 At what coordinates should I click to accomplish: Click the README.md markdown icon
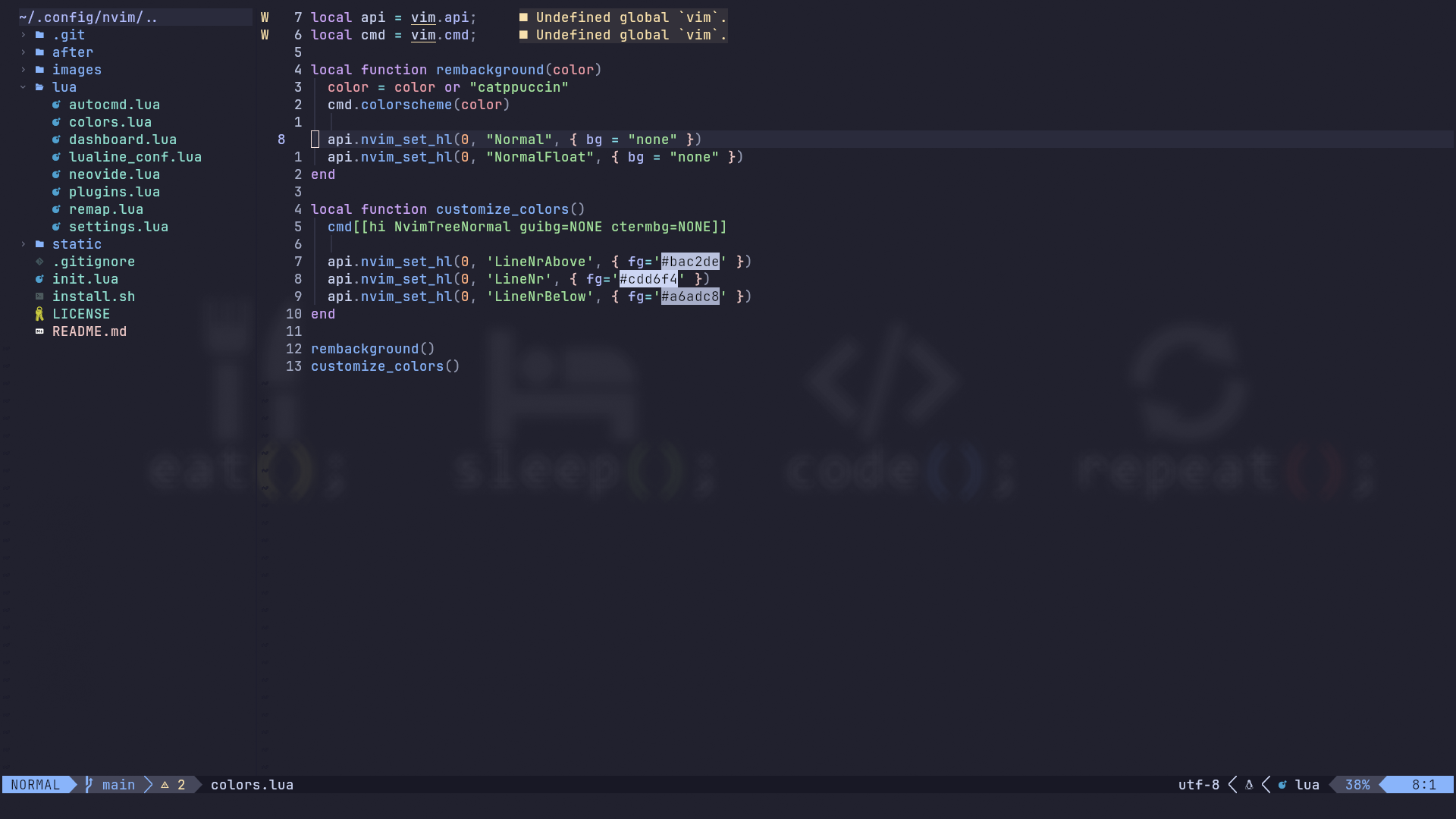[39, 331]
